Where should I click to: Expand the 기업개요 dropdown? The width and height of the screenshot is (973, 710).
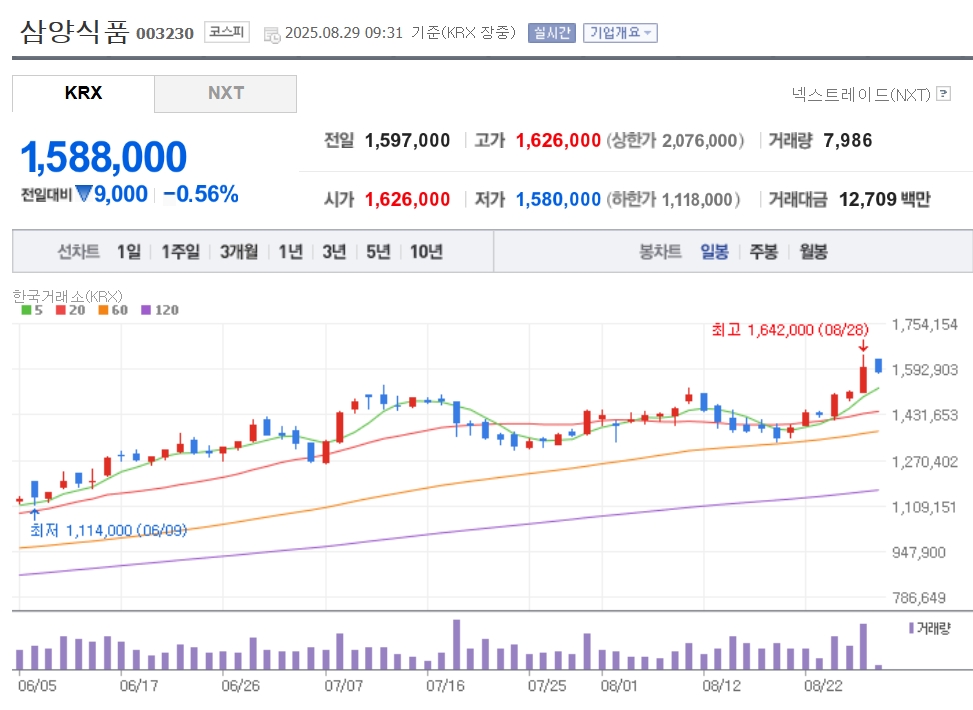(620, 33)
